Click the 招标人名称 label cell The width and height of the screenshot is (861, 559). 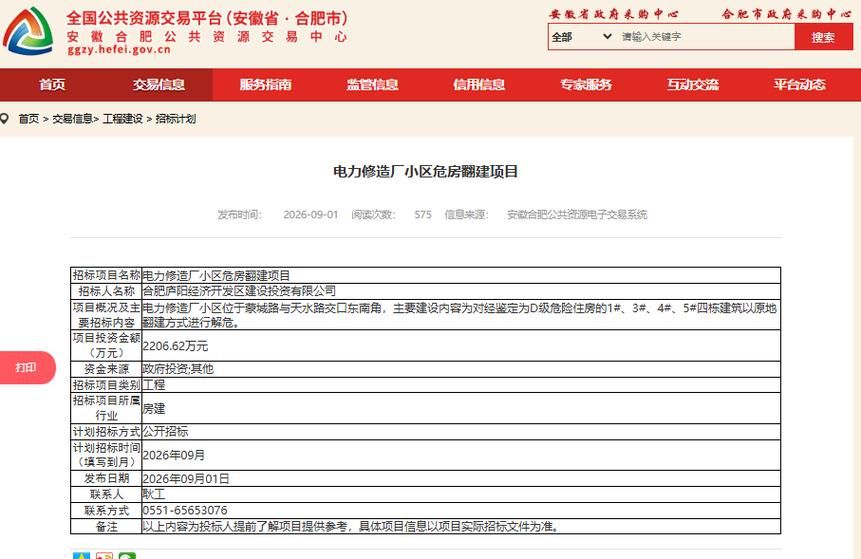pos(107,291)
